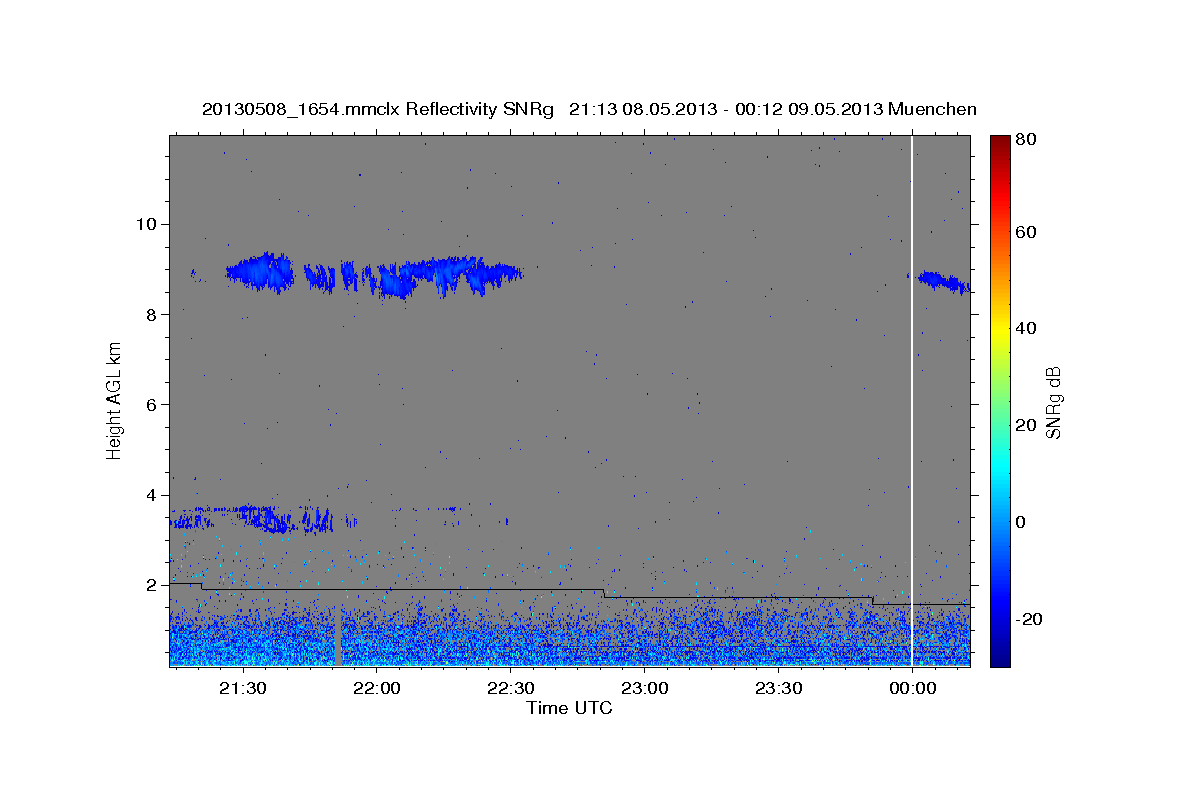Click the height tick label 8
This screenshot has width=1200, height=800.
(x=153, y=314)
